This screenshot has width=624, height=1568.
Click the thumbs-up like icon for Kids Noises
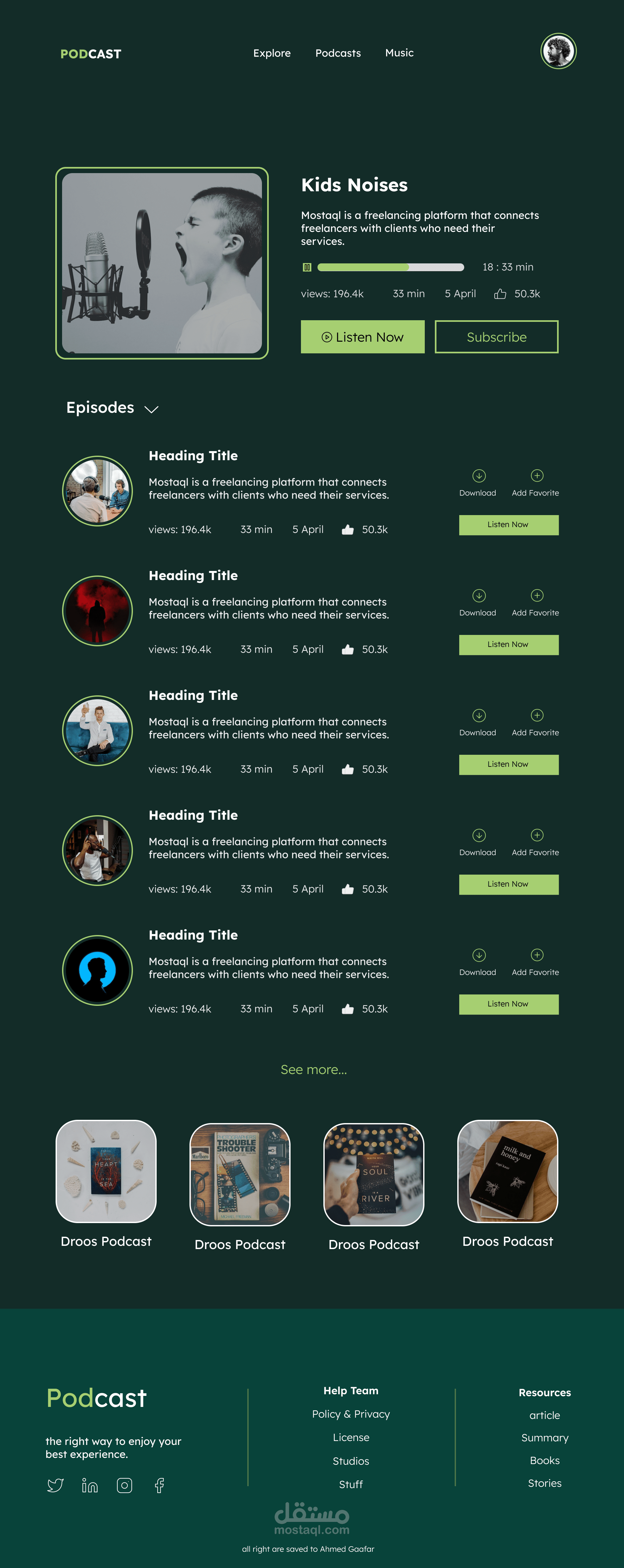point(500,294)
